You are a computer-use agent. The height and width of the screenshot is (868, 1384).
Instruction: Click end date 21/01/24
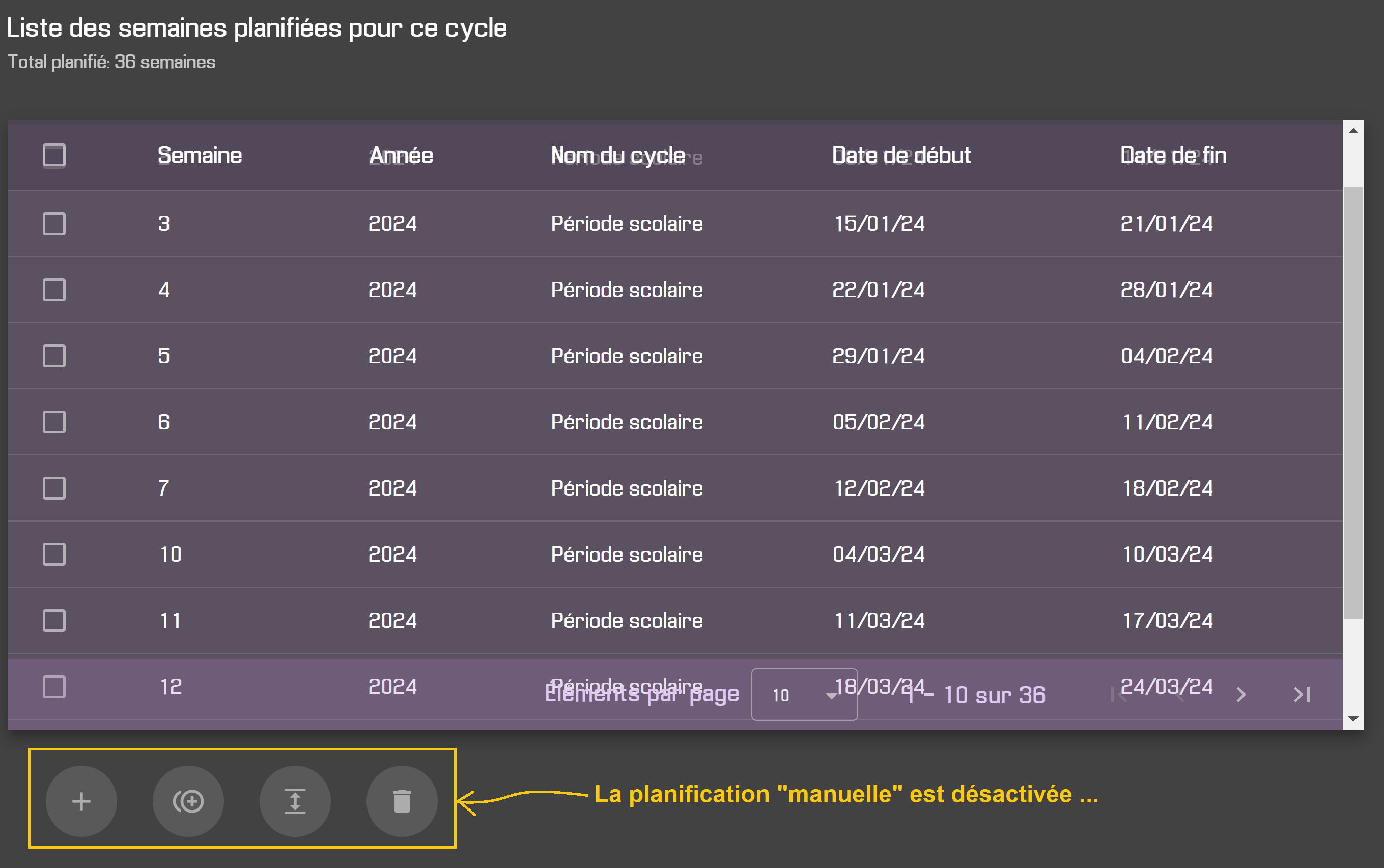pyautogui.click(x=1166, y=223)
